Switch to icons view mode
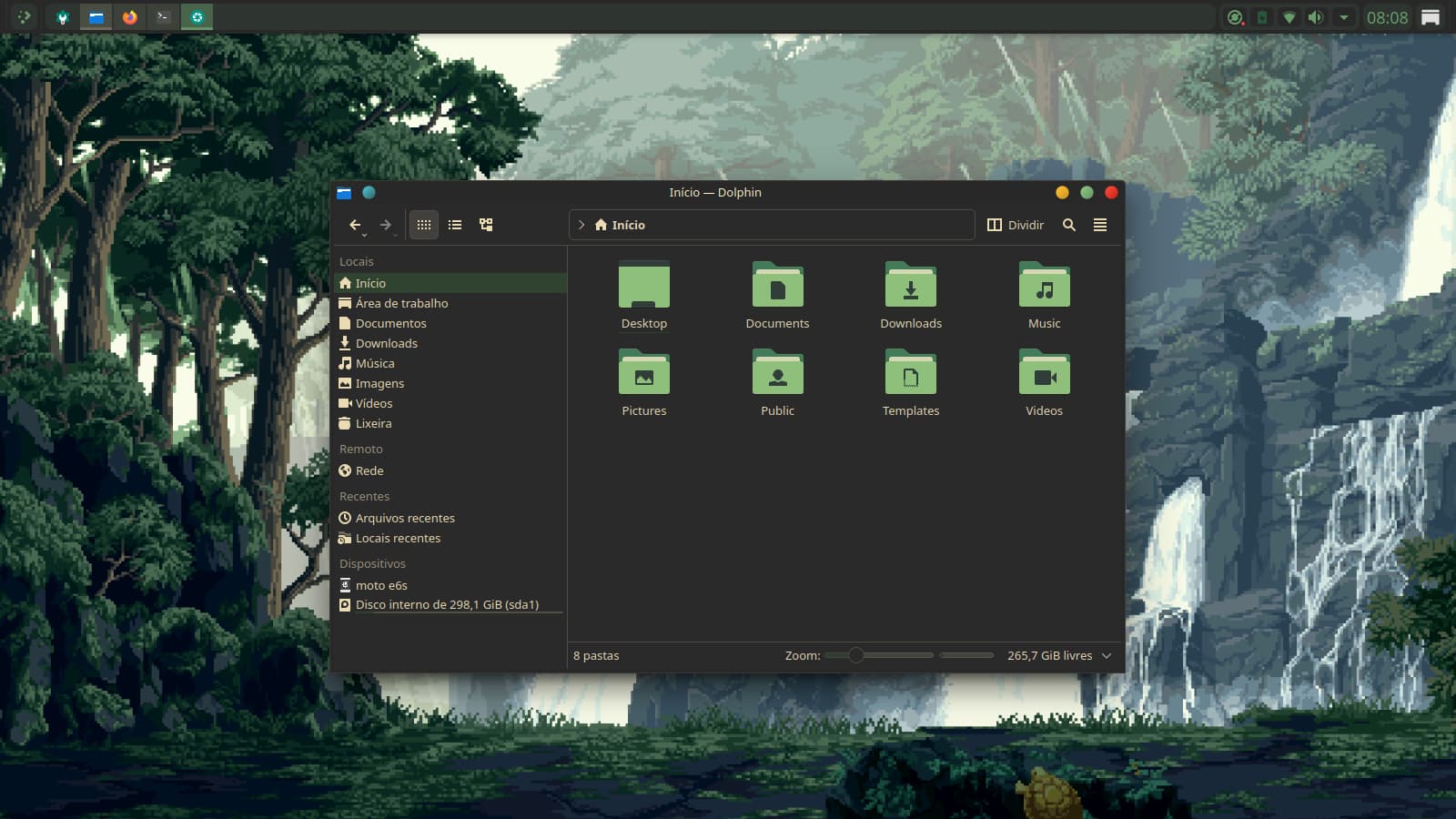 click(424, 225)
